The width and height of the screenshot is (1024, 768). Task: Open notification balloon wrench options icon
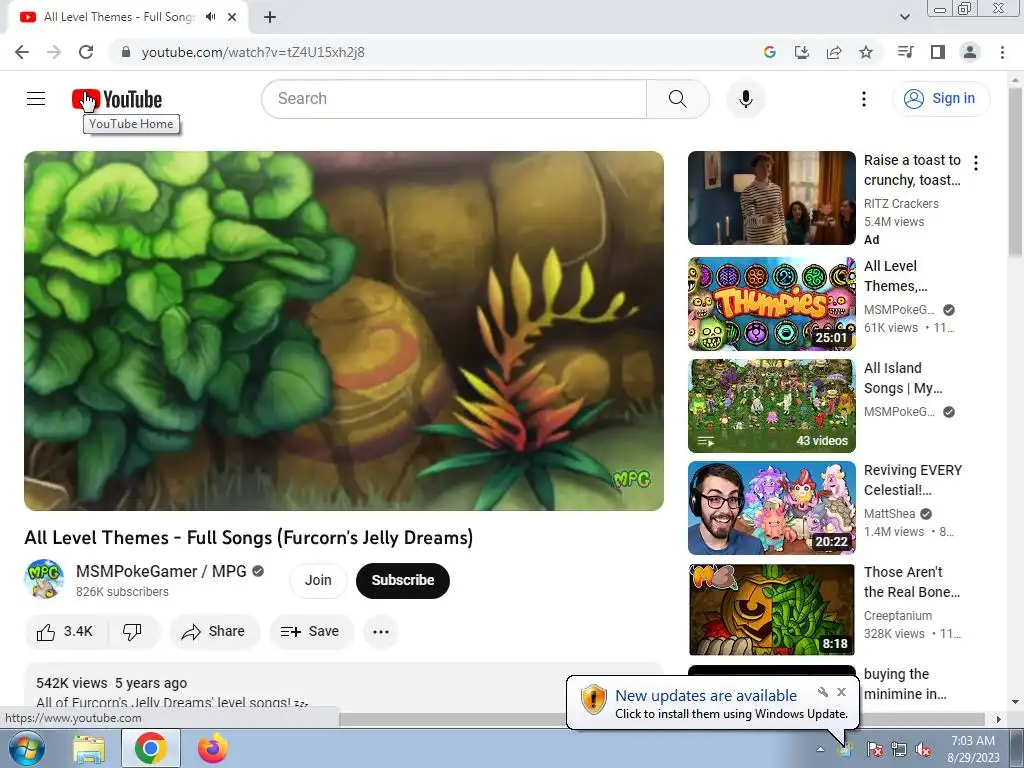[823, 692]
